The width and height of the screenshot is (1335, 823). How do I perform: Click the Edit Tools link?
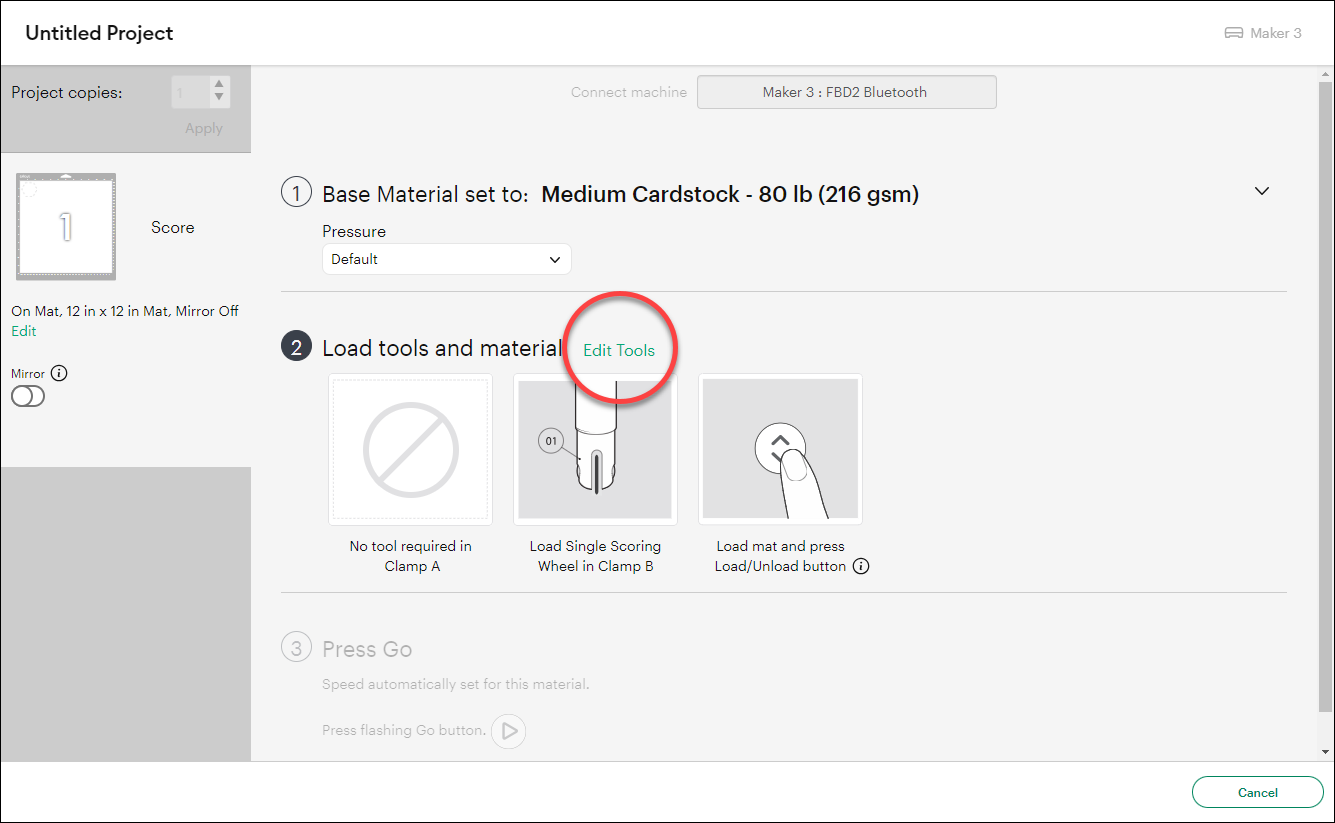tap(619, 350)
